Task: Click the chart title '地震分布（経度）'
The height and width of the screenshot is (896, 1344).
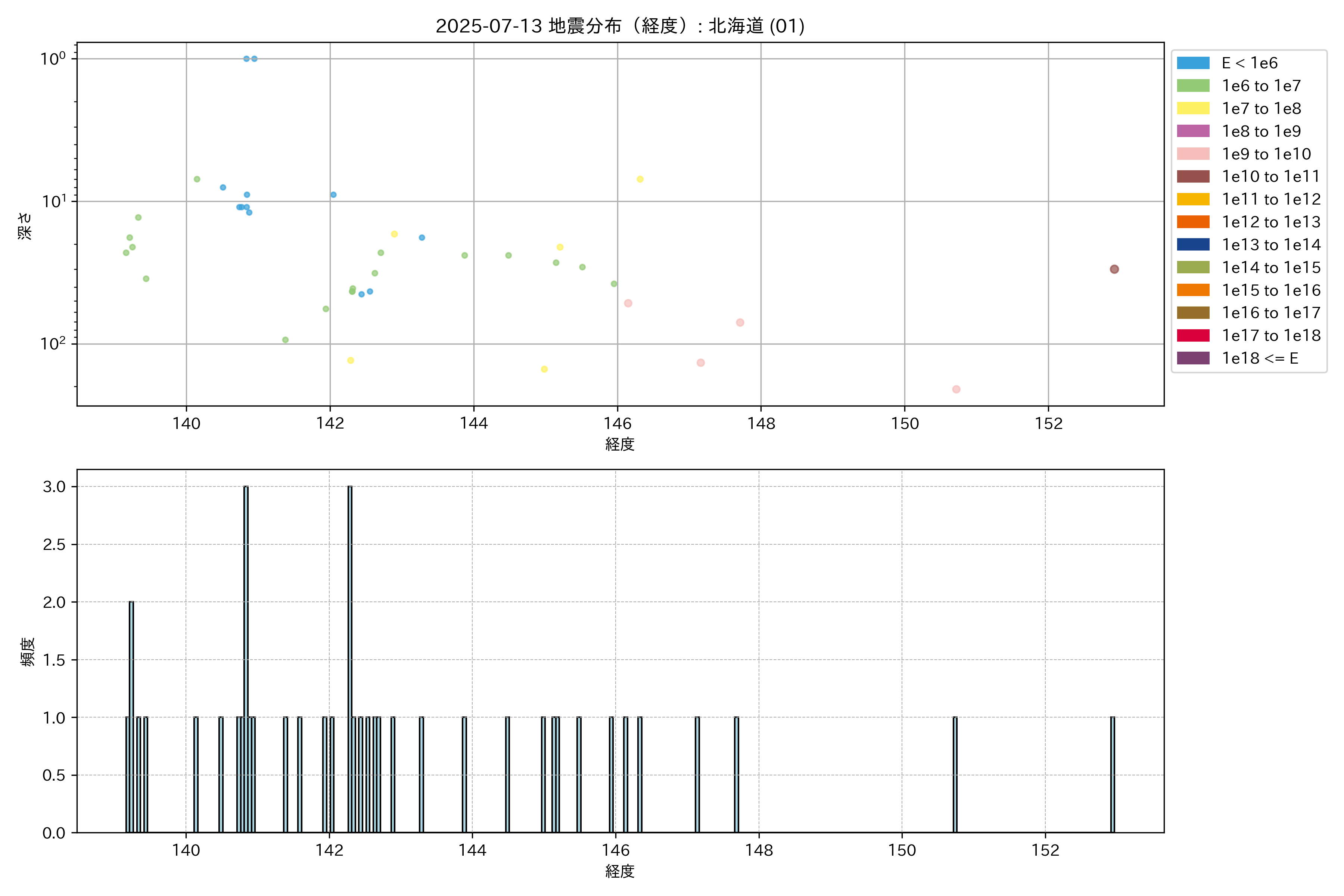Action: point(619,26)
